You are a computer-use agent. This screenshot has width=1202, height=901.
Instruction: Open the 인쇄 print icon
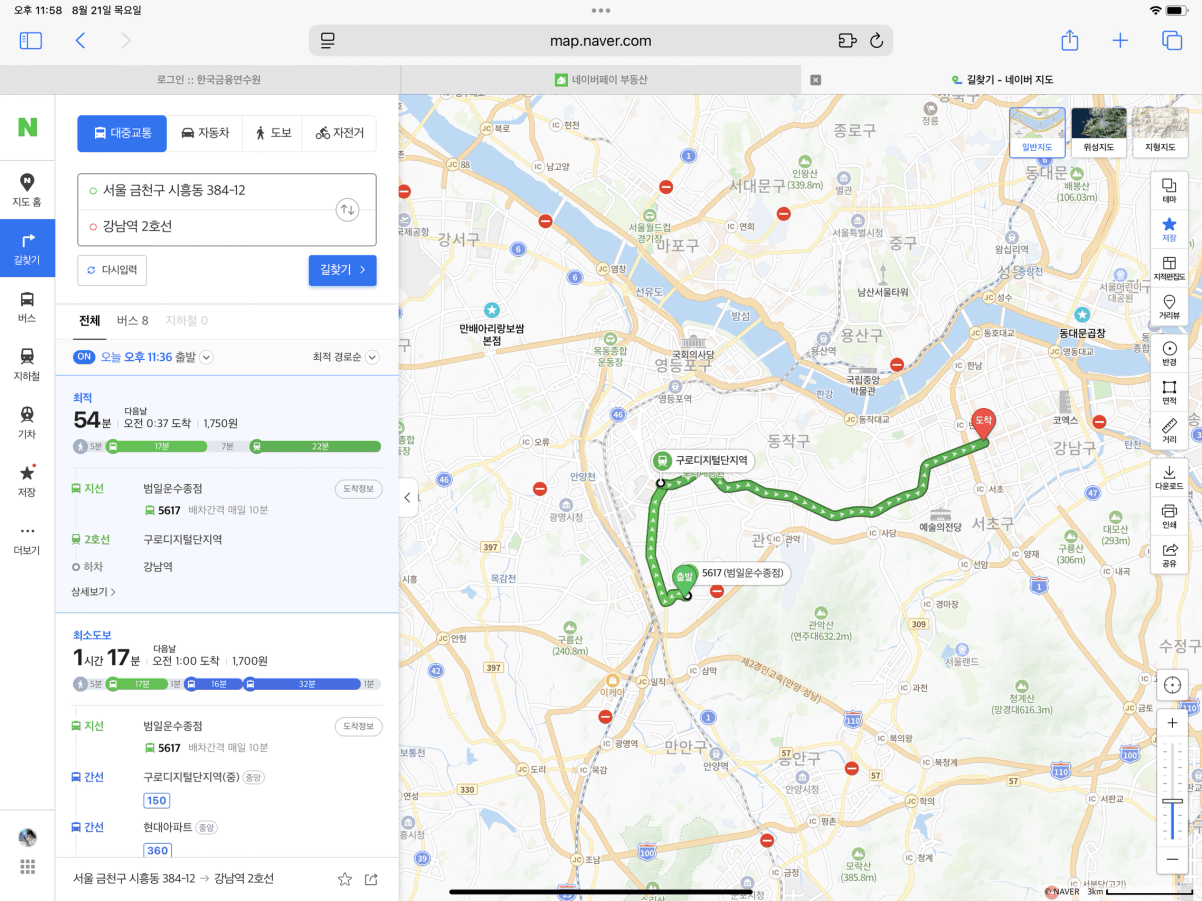tap(1169, 516)
